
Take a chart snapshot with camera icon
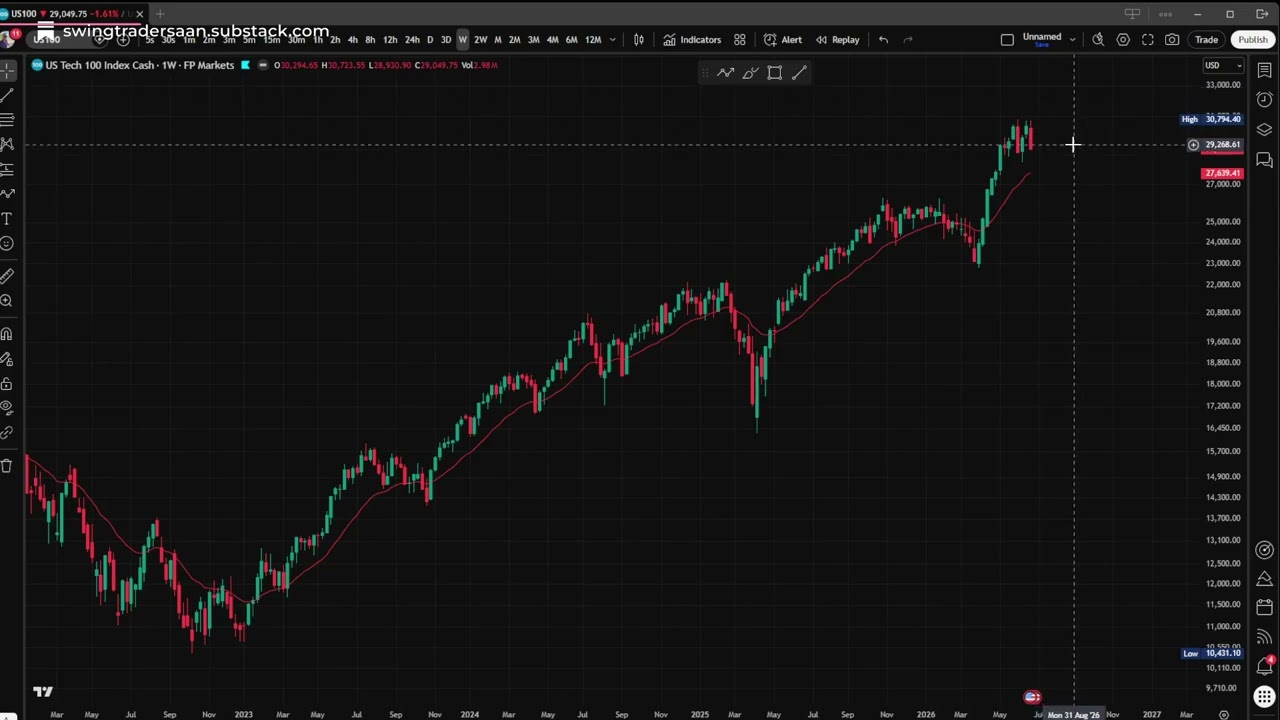pyautogui.click(x=1172, y=40)
